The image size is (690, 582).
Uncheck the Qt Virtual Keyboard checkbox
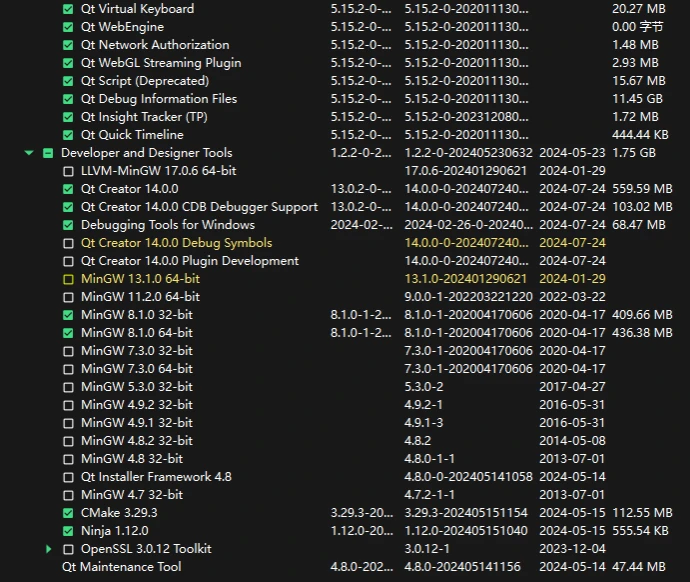tap(68, 9)
